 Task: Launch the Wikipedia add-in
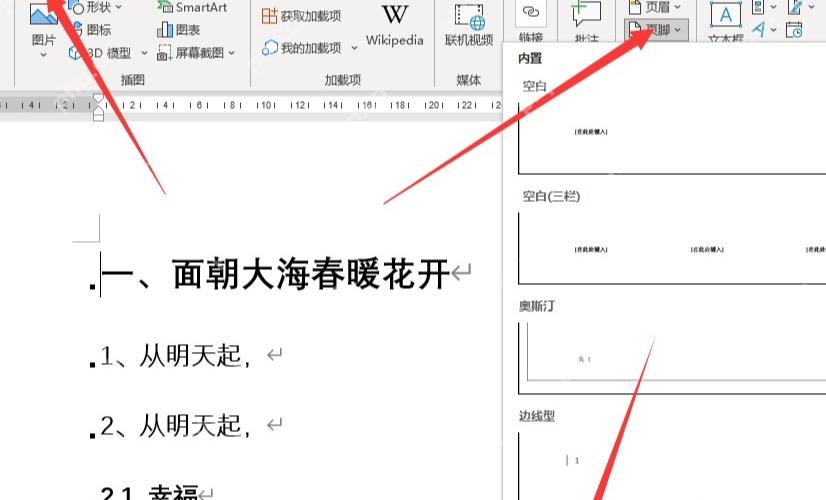pyautogui.click(x=395, y=24)
